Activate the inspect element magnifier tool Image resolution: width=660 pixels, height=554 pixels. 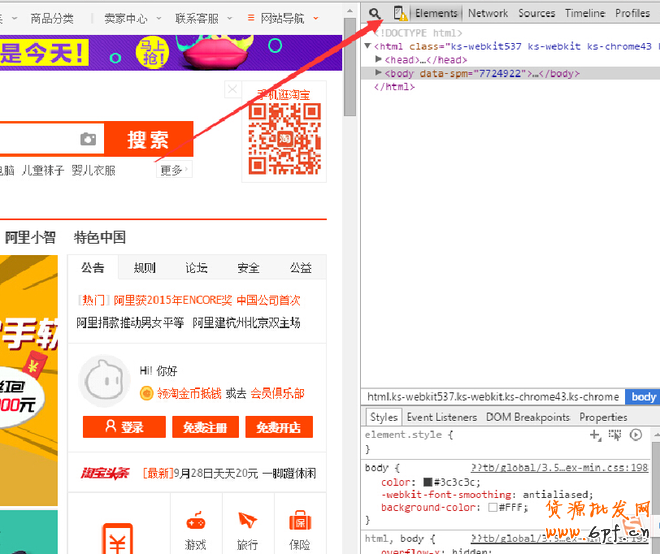coord(374,13)
